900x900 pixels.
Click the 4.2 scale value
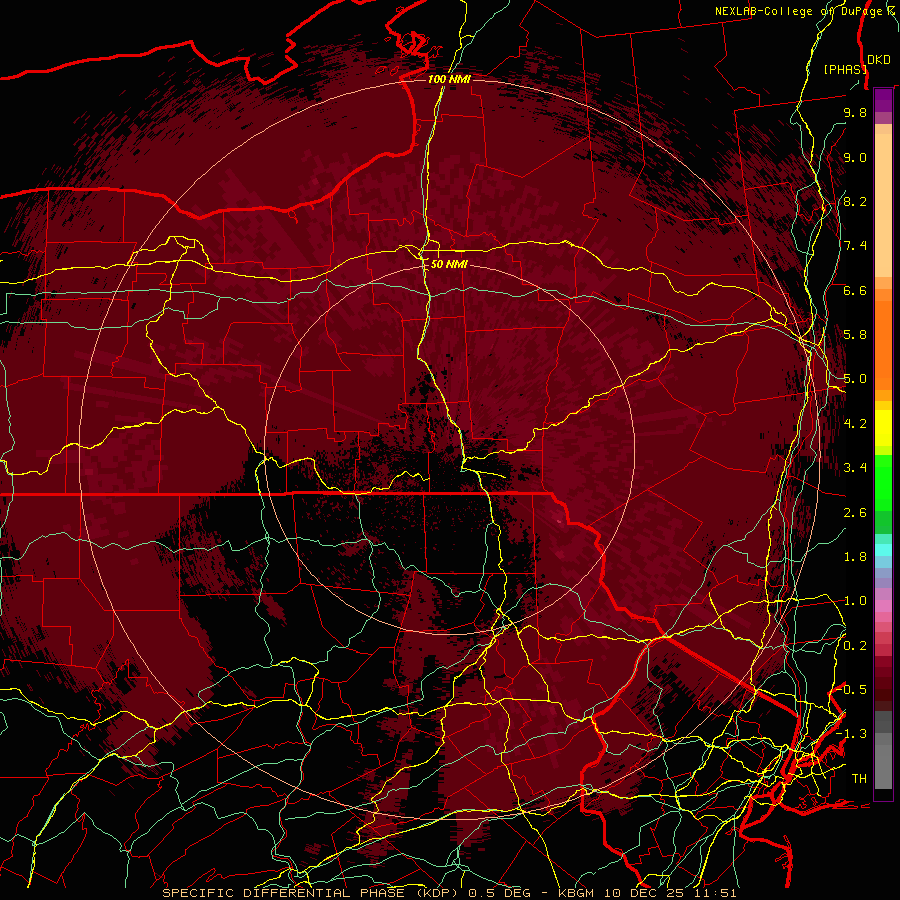tap(855, 424)
